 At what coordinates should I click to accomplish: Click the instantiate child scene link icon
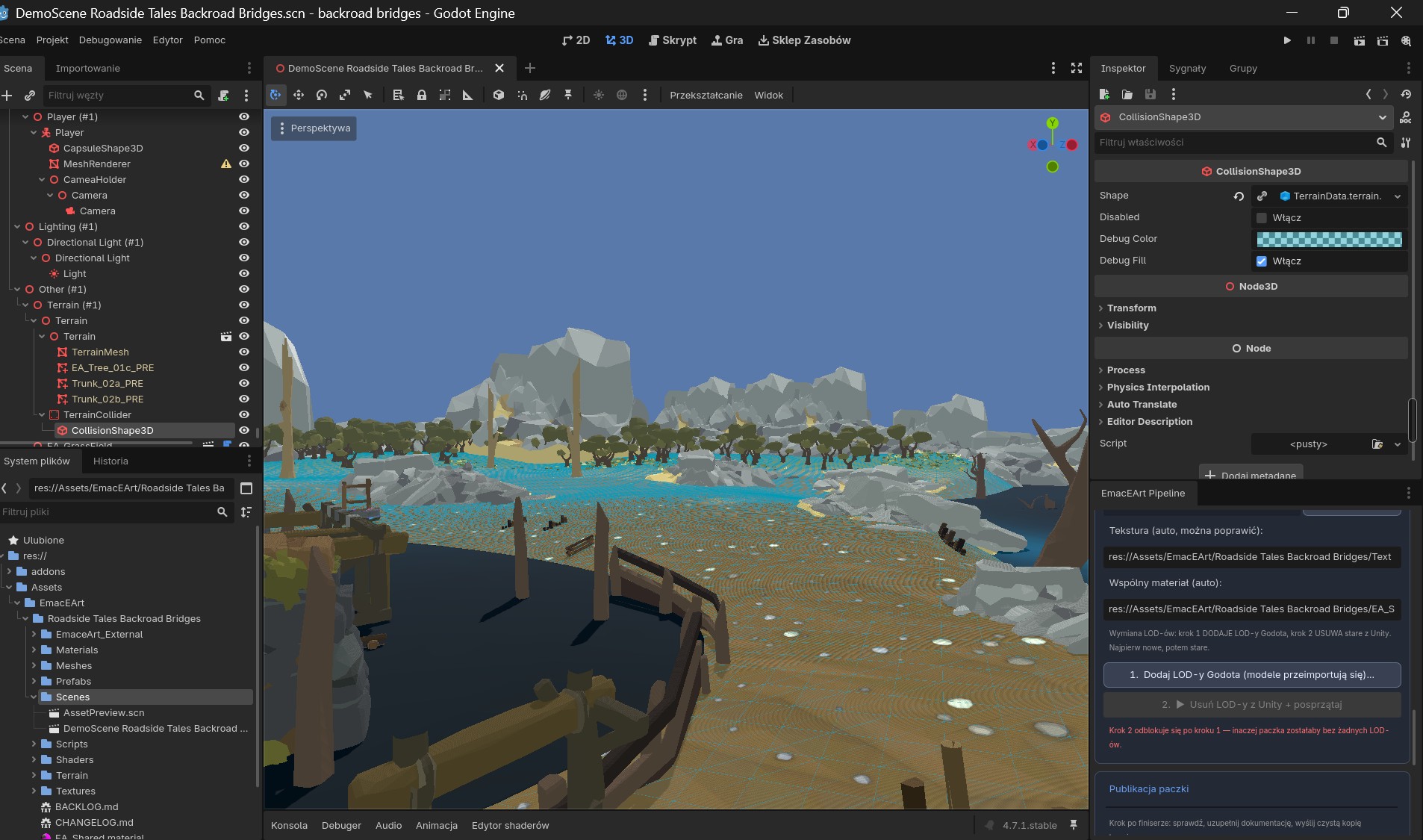click(x=30, y=95)
